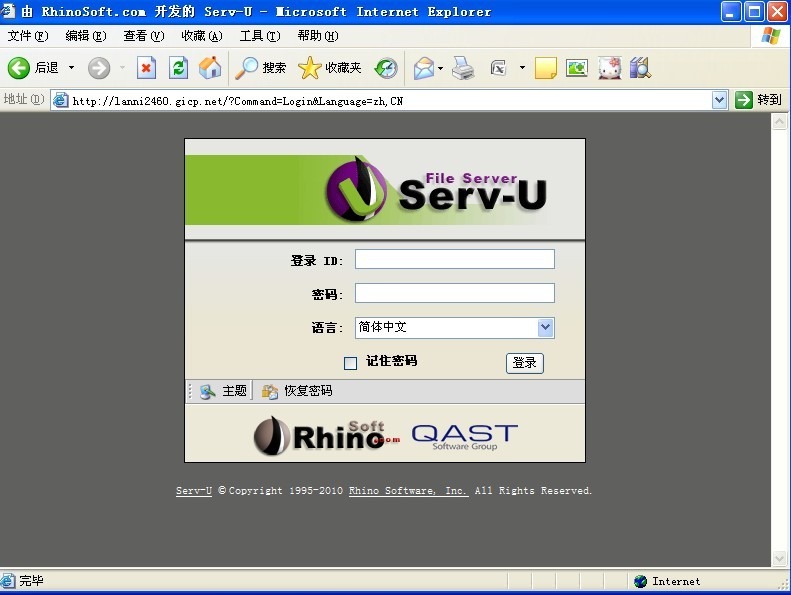This screenshot has width=791, height=595.
Task: Open the Serv-U footer link
Action: coord(194,491)
